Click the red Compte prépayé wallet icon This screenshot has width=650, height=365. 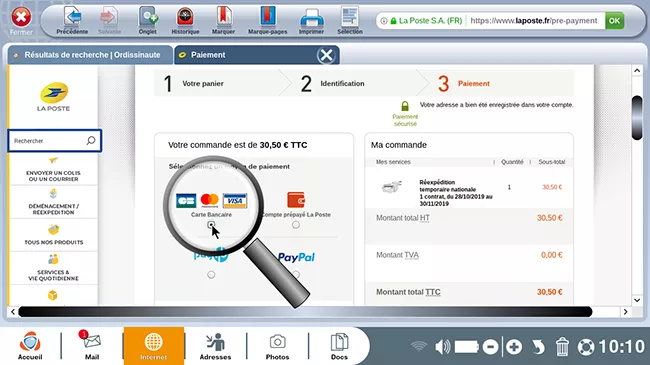296,200
